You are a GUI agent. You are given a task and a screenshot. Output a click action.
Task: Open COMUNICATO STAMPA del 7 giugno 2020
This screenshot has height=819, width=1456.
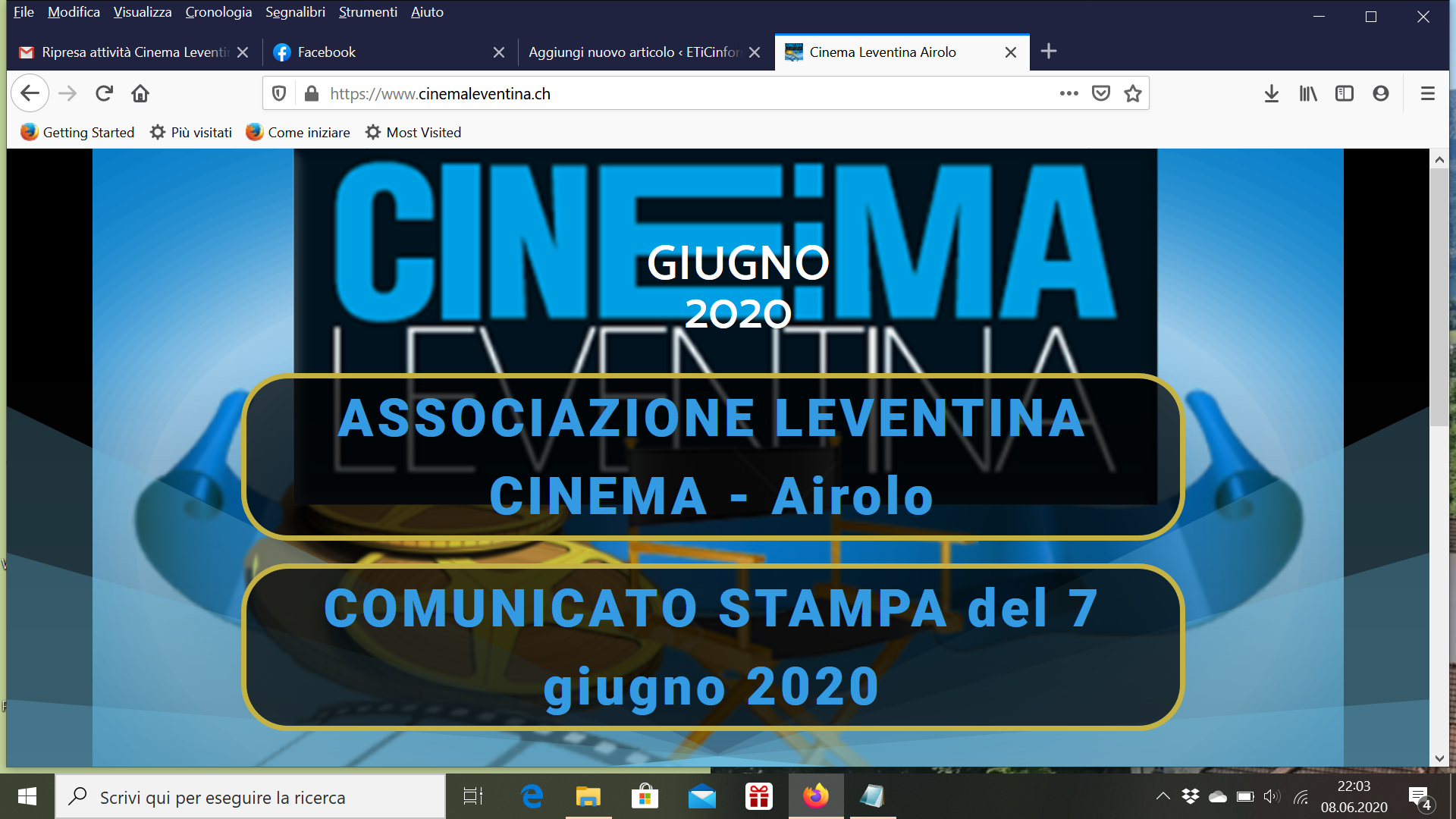pos(713,647)
